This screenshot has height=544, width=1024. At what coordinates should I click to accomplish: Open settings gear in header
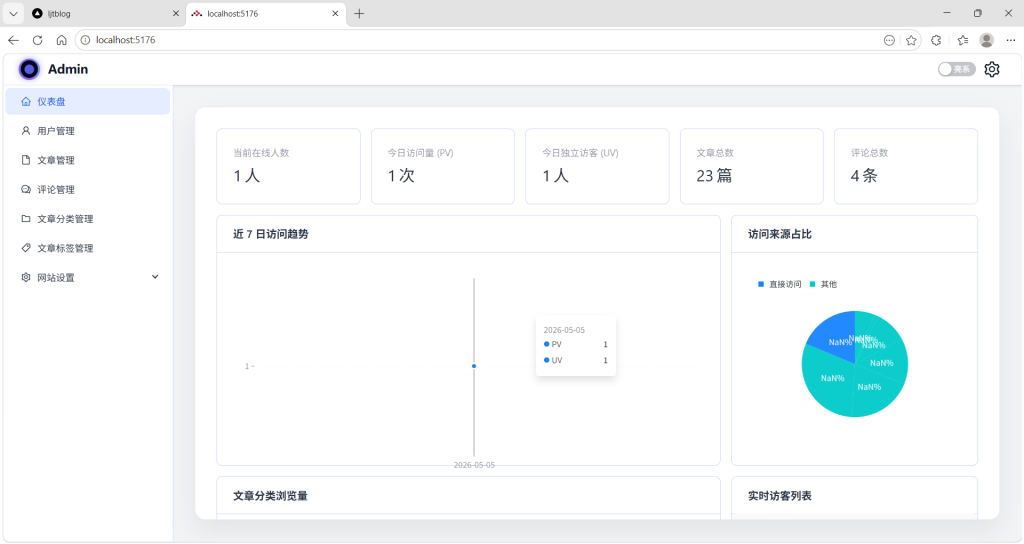coord(991,69)
